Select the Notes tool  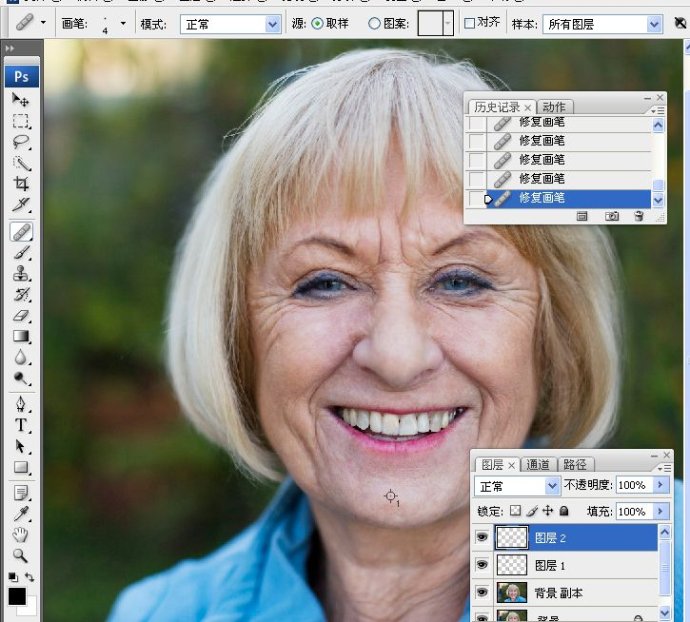click(20, 493)
